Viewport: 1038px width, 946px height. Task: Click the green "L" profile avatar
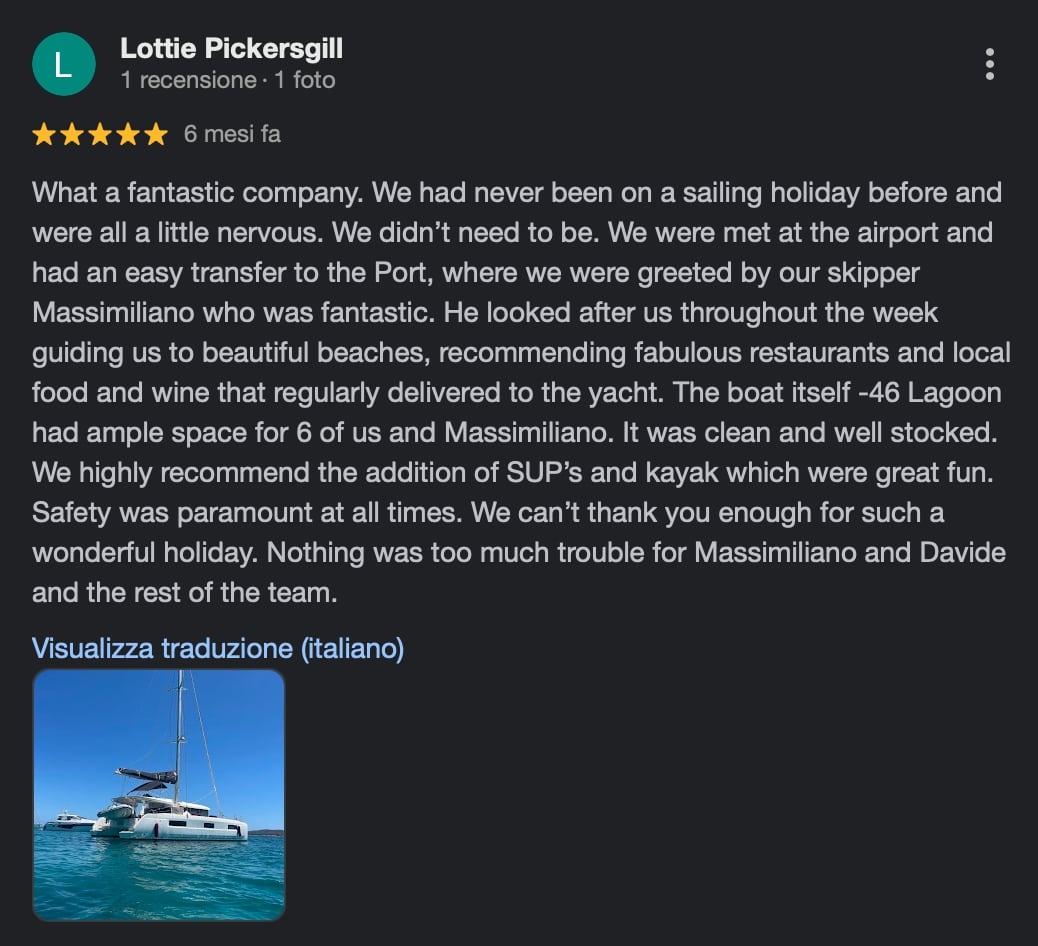pos(63,64)
